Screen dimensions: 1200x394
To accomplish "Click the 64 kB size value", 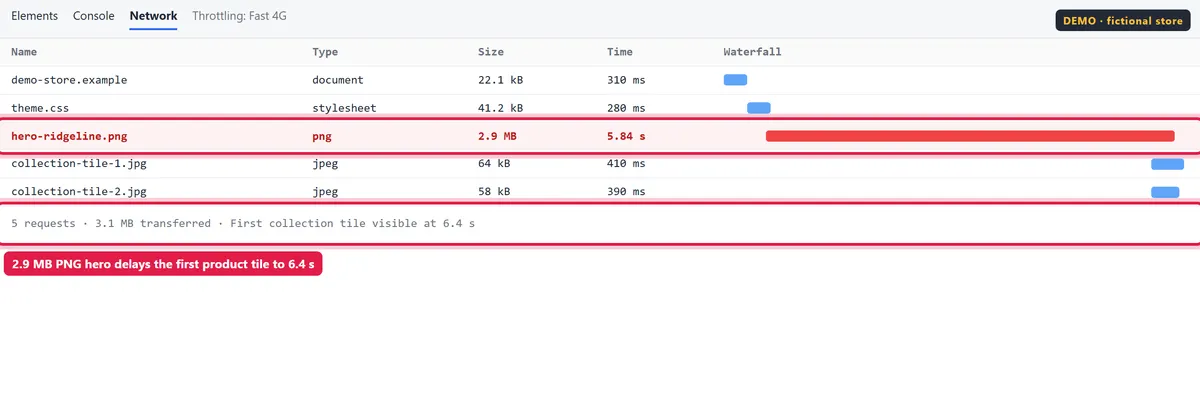I will [x=494, y=163].
